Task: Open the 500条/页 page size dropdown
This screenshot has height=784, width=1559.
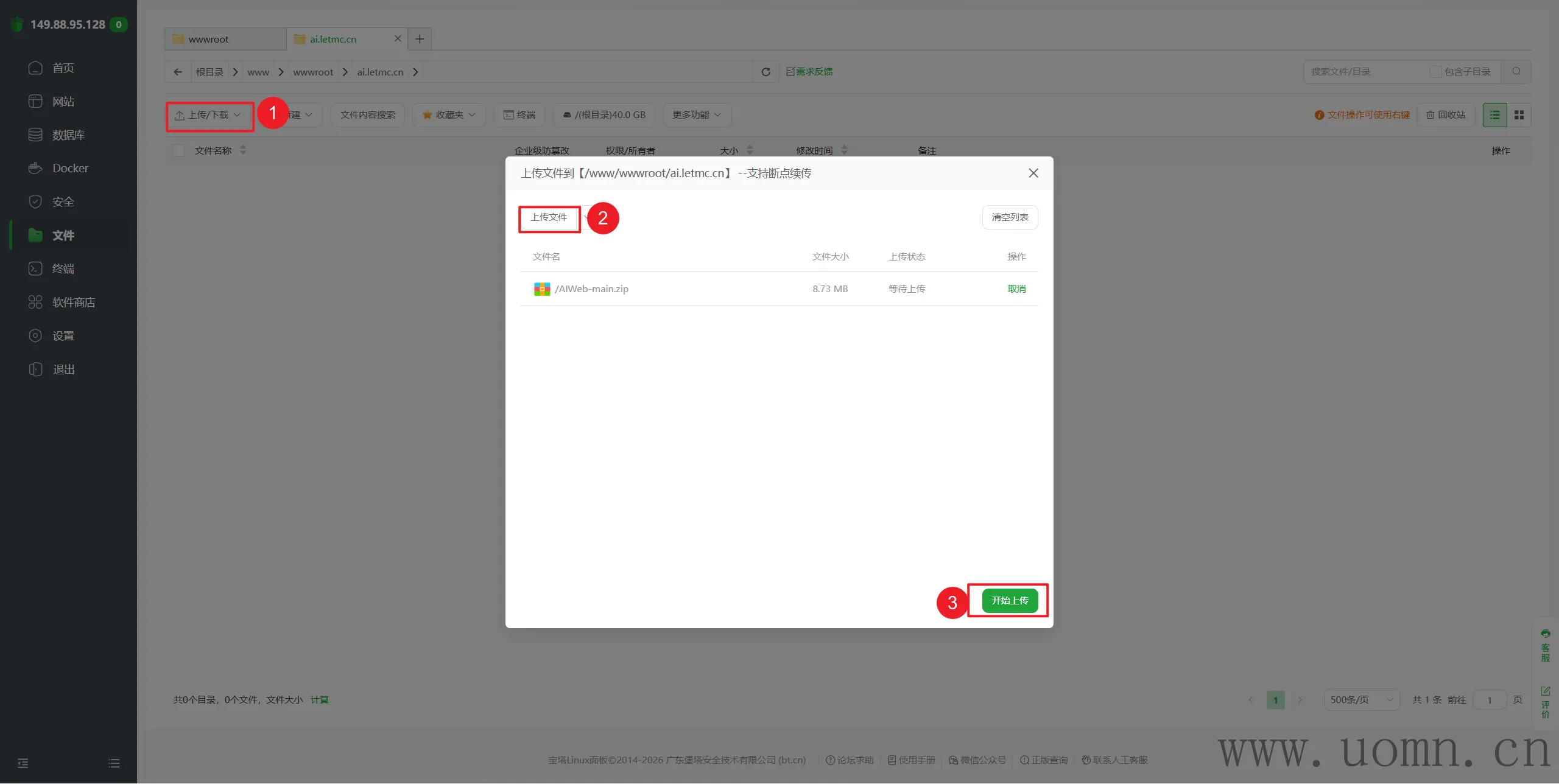Action: (1361, 700)
